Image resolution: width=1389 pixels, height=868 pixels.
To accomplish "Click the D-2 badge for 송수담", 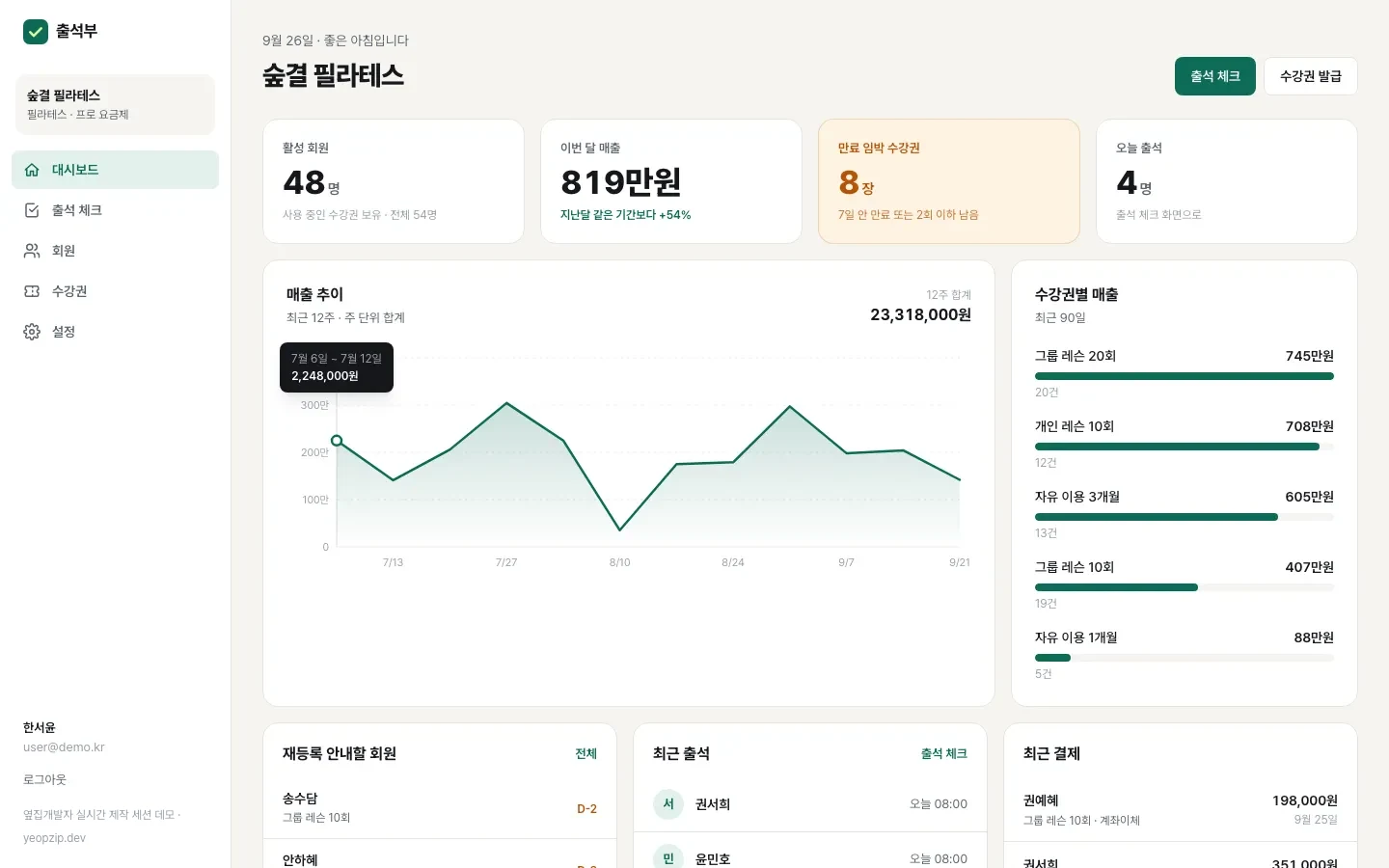I will tap(586, 809).
